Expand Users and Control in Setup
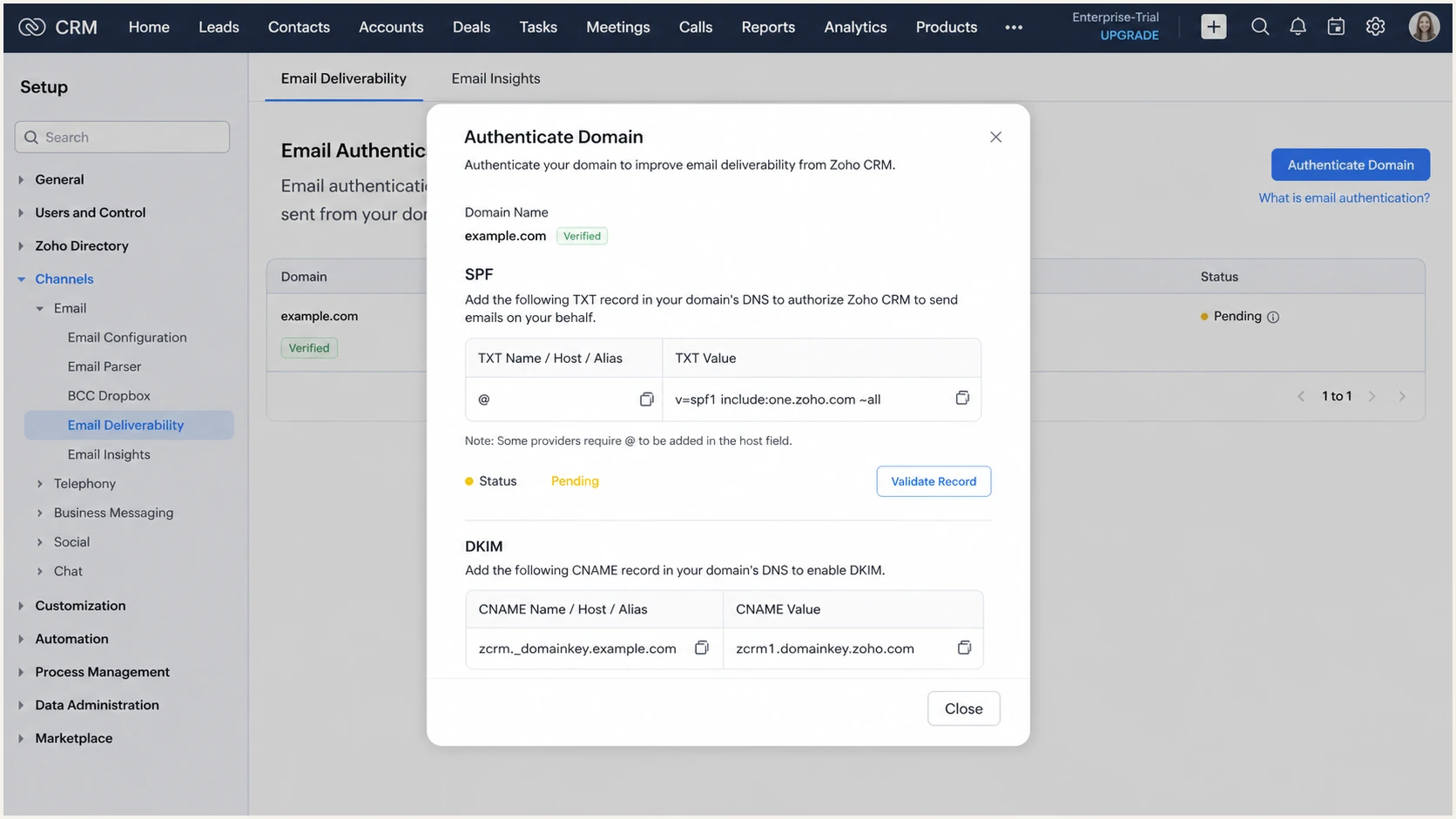The width and height of the screenshot is (1456, 819). coord(21,212)
